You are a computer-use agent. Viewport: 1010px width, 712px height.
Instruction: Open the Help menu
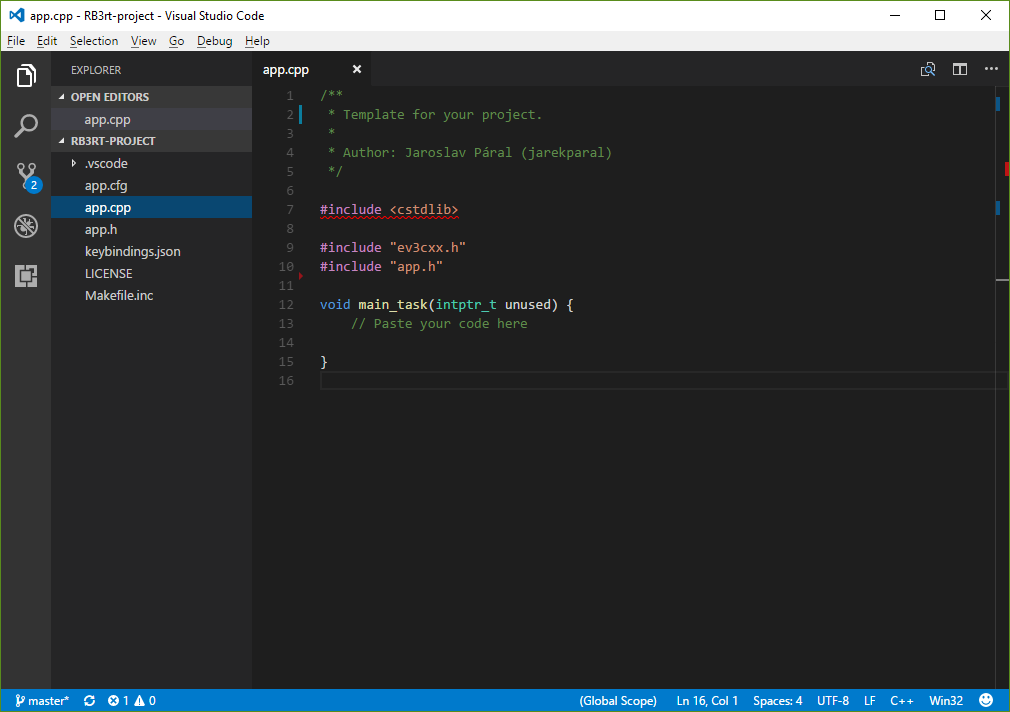[257, 41]
